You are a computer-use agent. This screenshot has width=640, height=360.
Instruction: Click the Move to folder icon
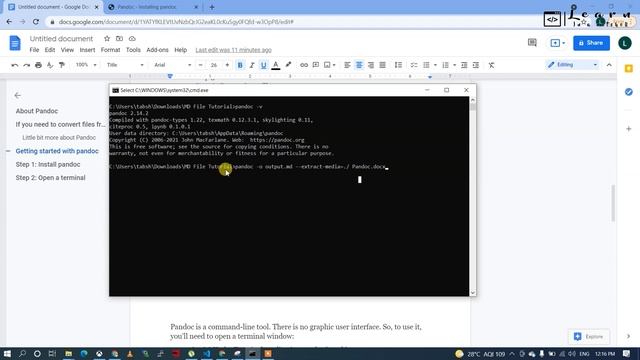coord(120,38)
